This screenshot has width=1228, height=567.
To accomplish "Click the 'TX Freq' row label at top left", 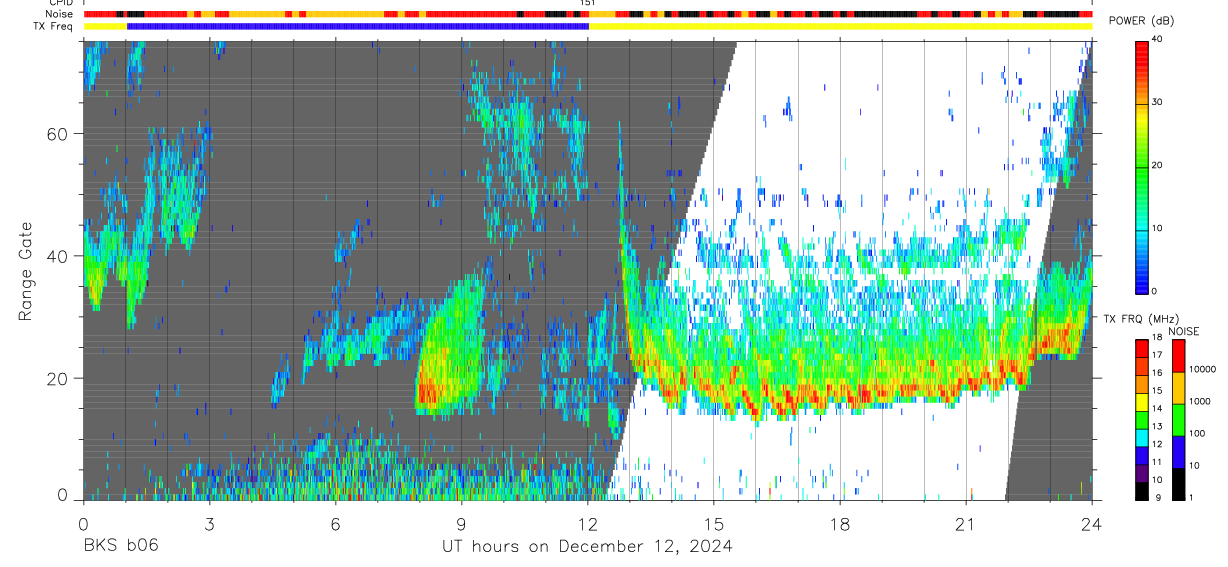I will point(55,26).
